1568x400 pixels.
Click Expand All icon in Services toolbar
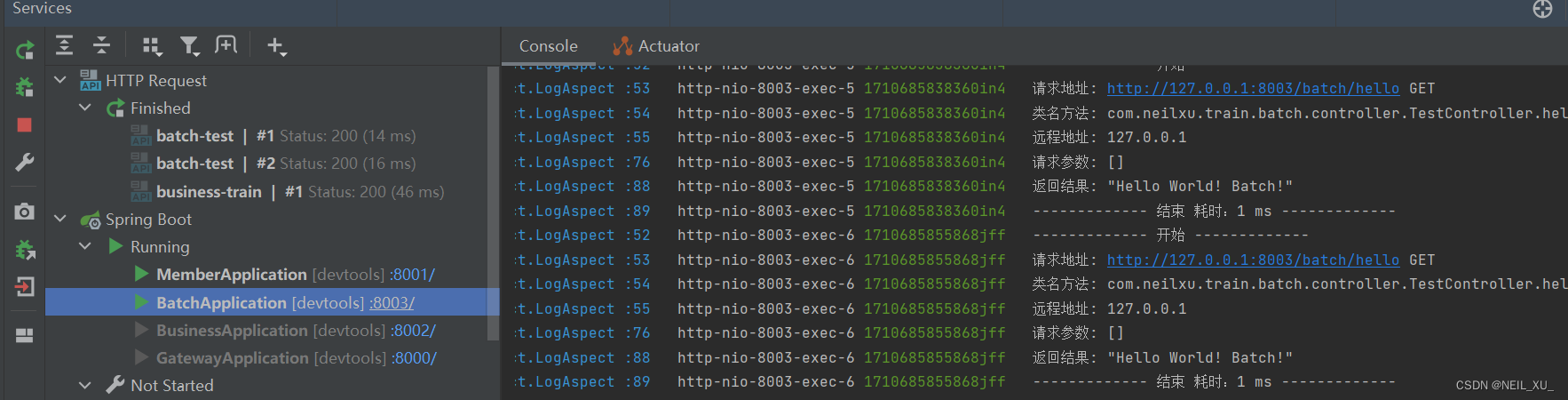click(x=65, y=45)
